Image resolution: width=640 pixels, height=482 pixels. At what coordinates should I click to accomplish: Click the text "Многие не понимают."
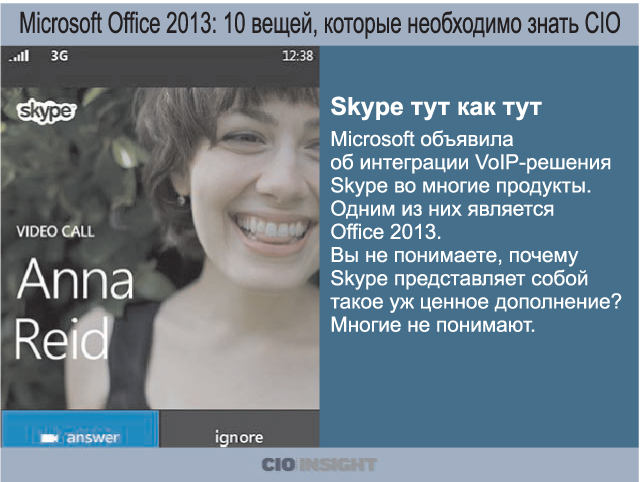tap(433, 325)
